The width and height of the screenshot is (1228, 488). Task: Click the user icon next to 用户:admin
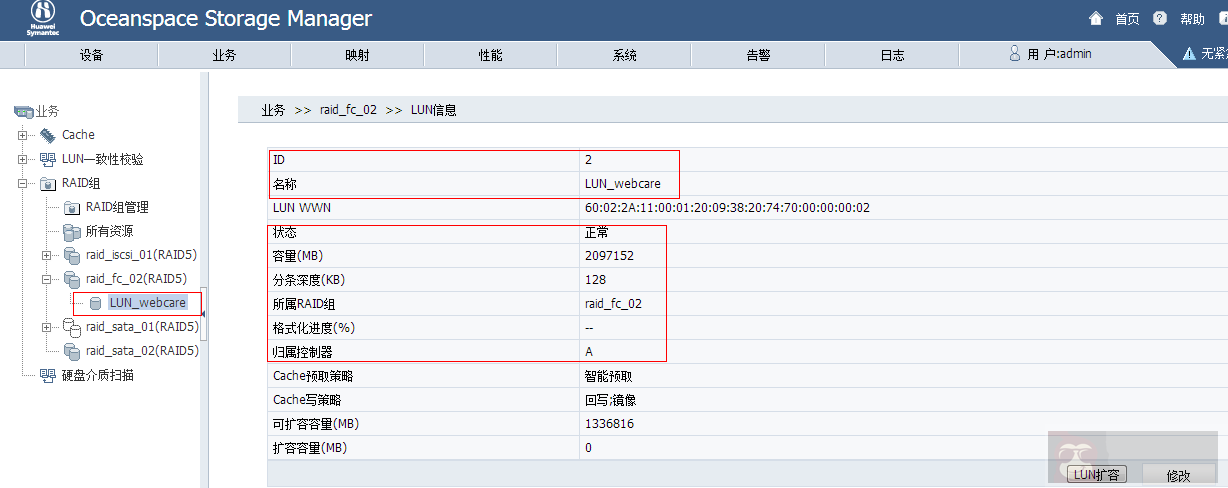pyautogui.click(x=1014, y=54)
